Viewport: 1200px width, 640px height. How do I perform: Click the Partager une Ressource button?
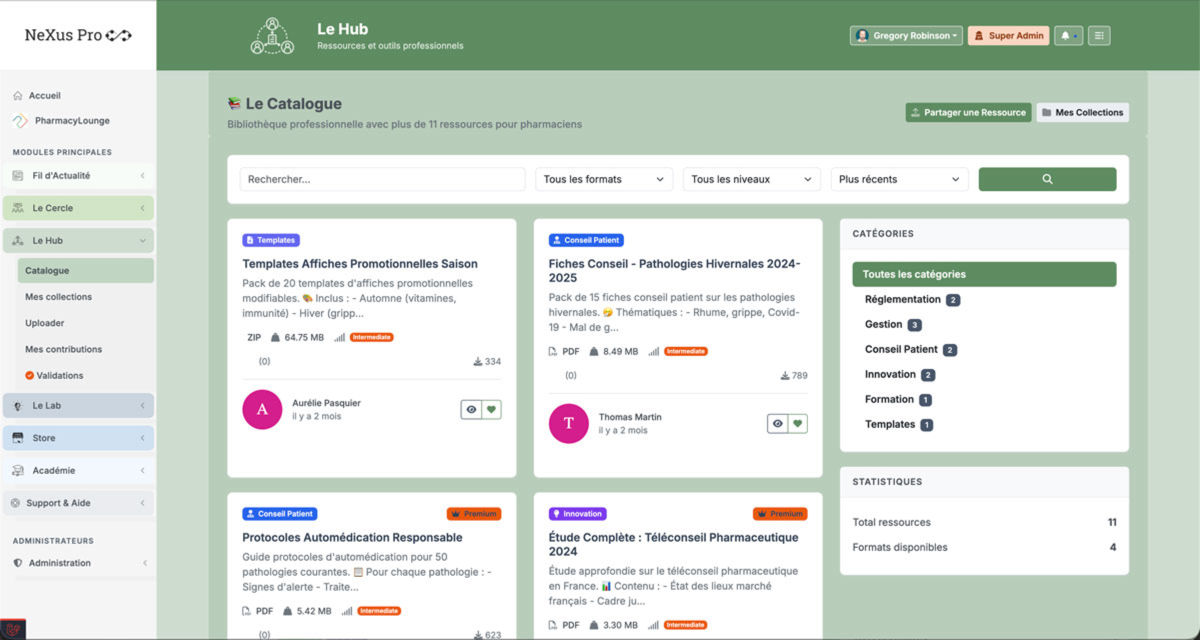967,112
